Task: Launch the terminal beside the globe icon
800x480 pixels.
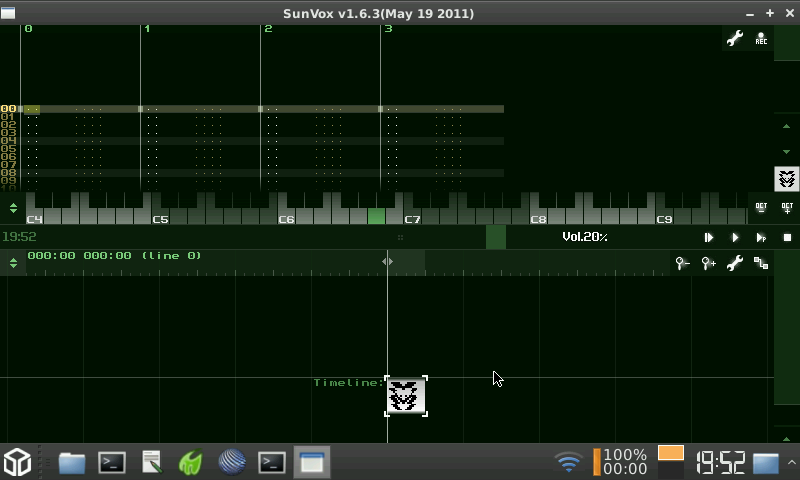Action: click(x=271, y=463)
